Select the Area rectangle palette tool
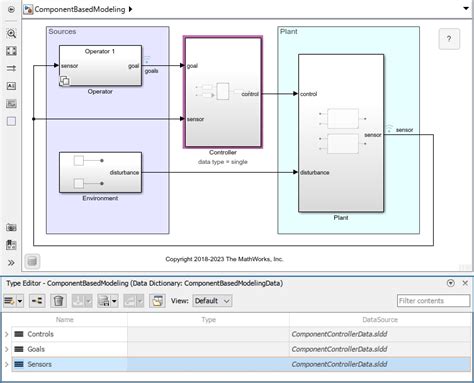The image size is (474, 383). 11,121
